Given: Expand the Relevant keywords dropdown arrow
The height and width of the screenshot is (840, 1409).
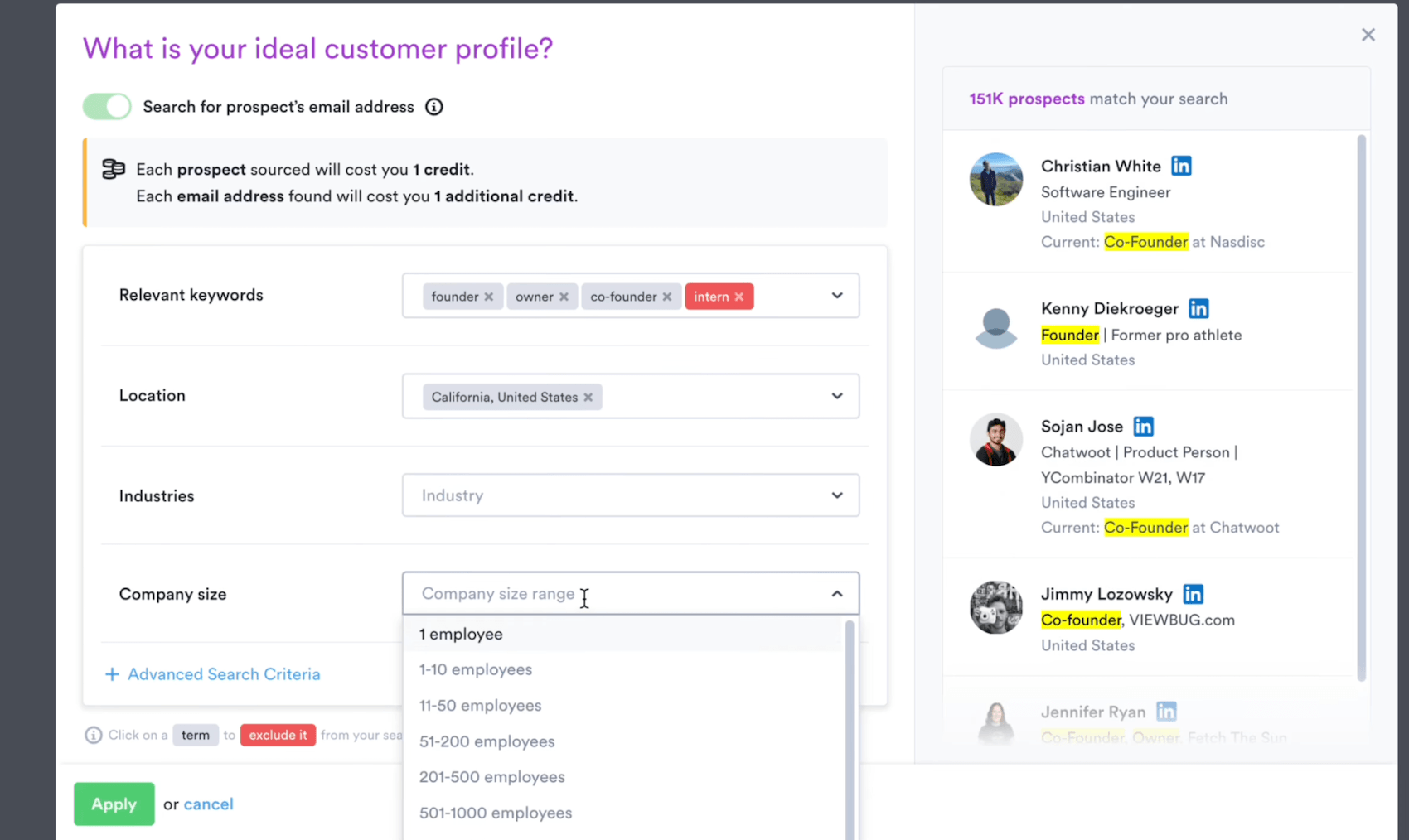Looking at the screenshot, I should click(837, 296).
